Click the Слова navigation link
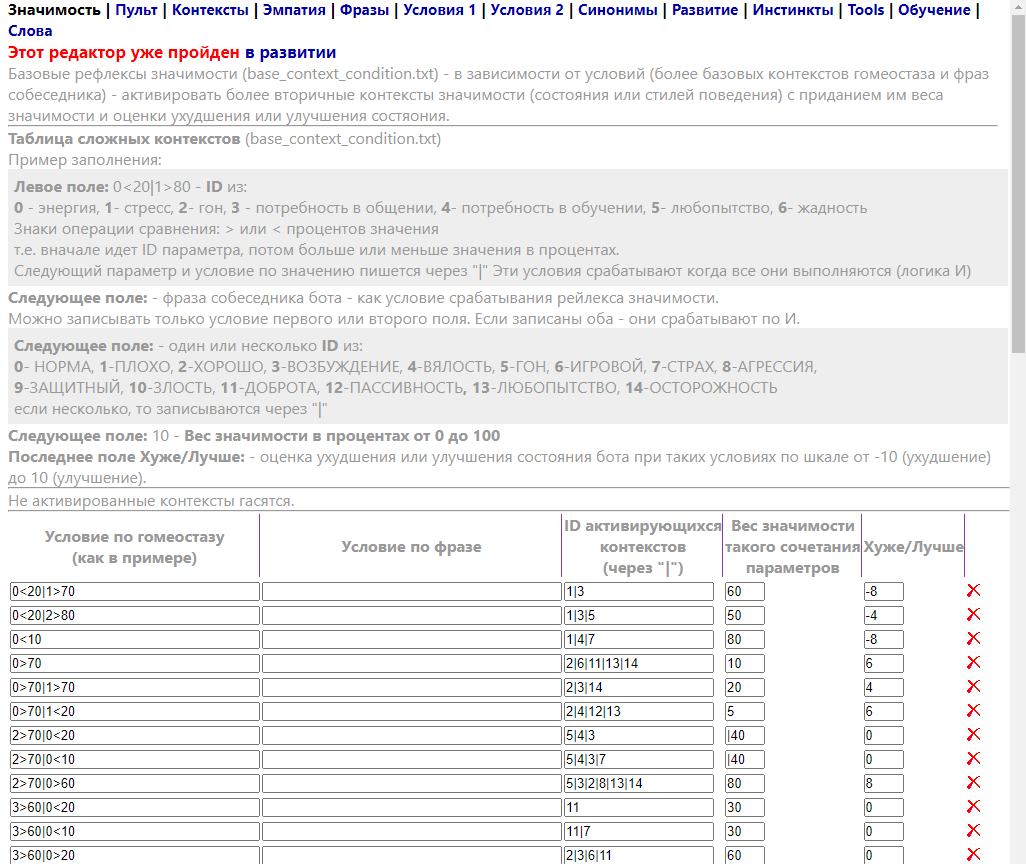The height and width of the screenshot is (864, 1026). click(x=30, y=31)
